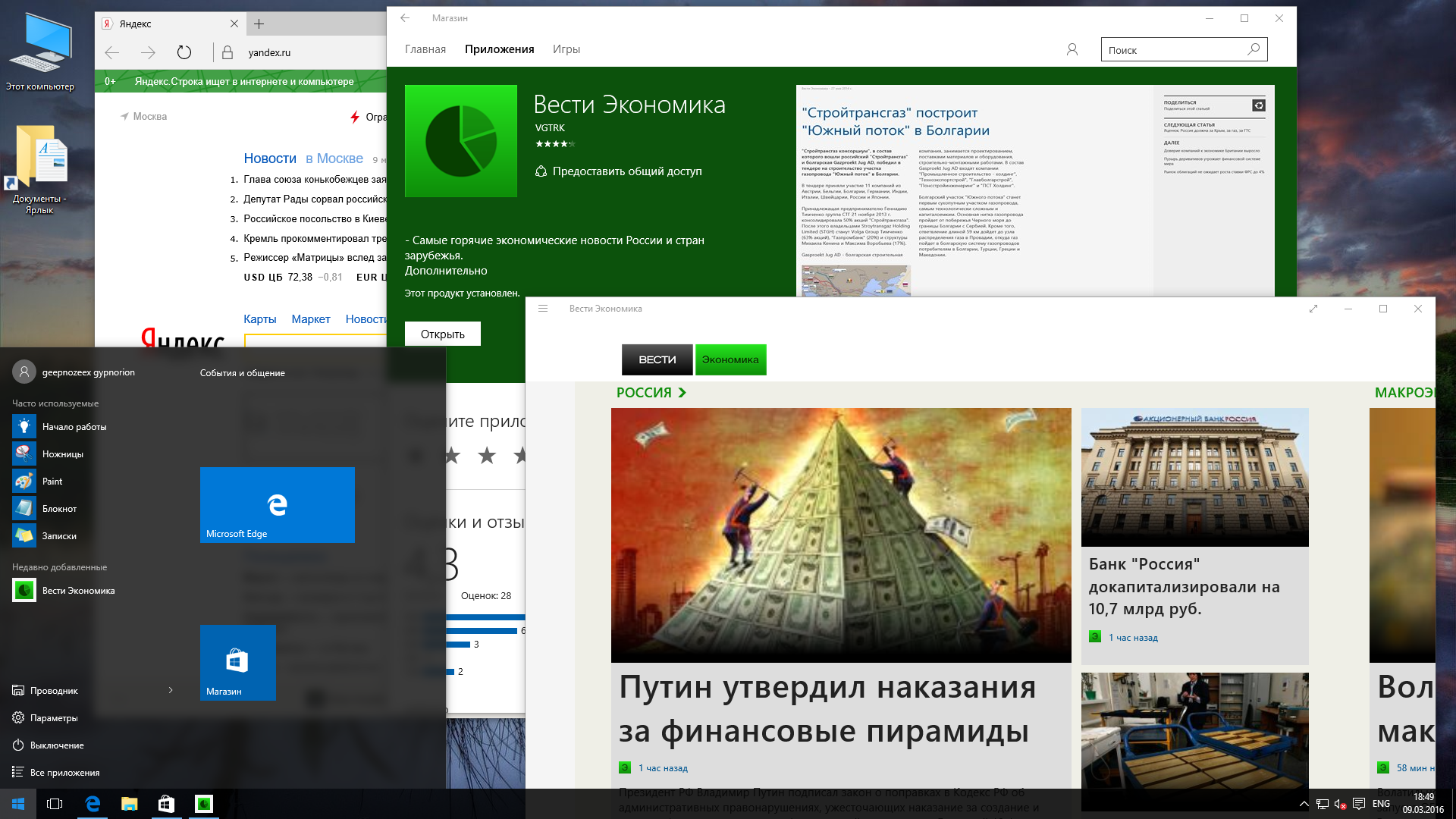This screenshot has width=1456, height=819.
Task: Click the Windows Start button
Action: 18,804
